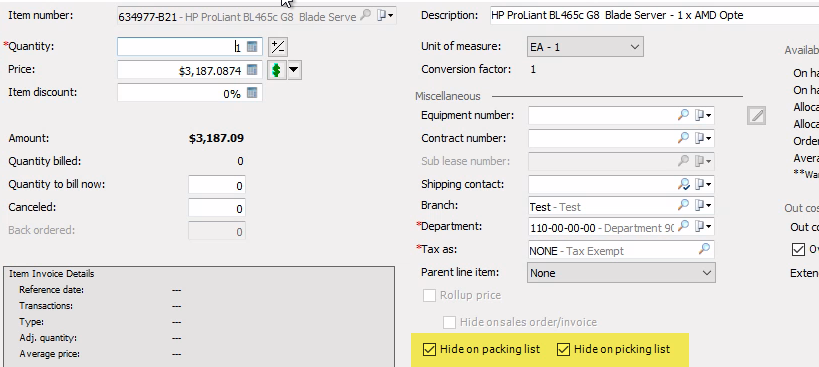This screenshot has width=819, height=367.
Task: Click the Conversion factor value 1
Action: 533,69
